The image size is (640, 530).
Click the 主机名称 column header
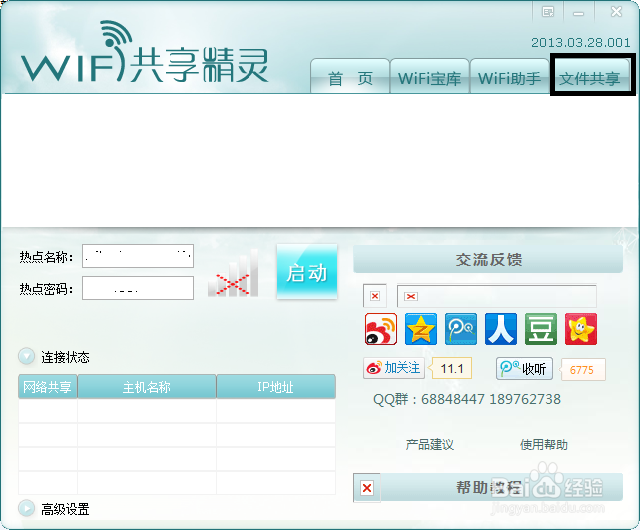pos(147,386)
